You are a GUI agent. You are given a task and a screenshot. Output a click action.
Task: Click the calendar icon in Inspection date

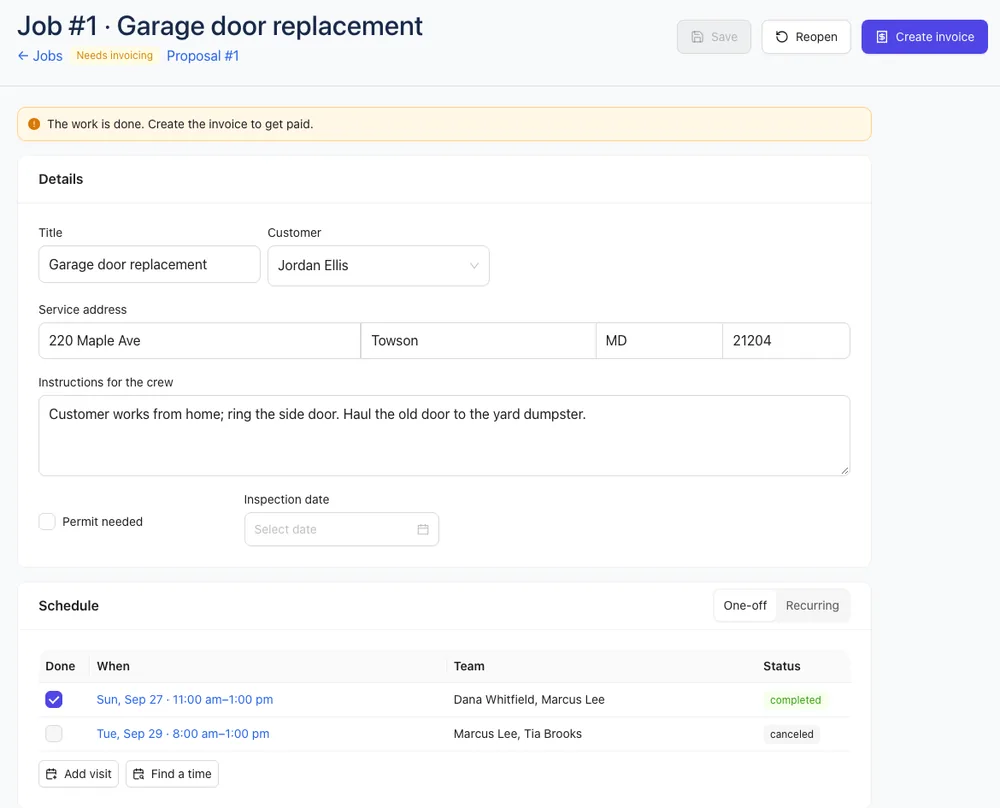tap(423, 529)
